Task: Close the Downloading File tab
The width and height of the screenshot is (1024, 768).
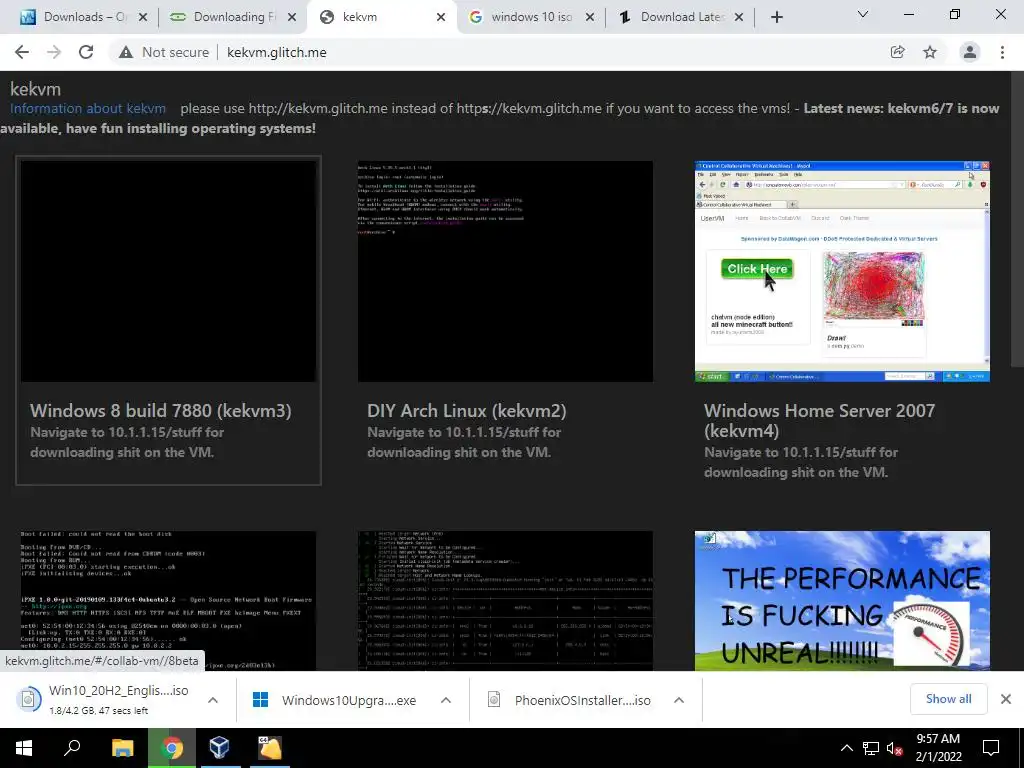Action: tap(292, 17)
